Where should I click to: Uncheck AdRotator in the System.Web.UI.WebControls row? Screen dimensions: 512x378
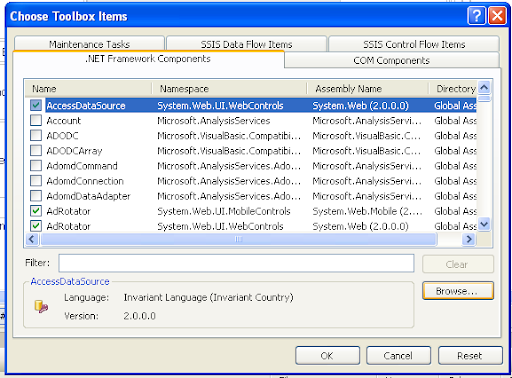36,226
